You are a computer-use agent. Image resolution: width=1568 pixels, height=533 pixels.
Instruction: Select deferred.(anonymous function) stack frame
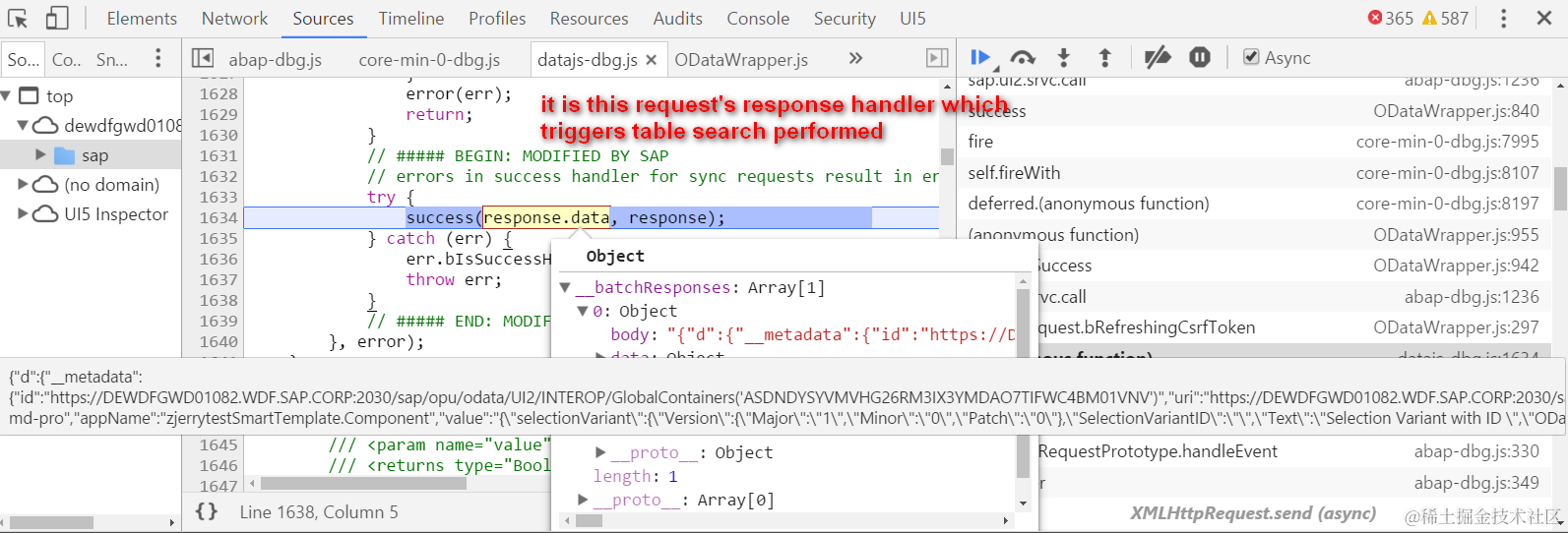point(1253,204)
